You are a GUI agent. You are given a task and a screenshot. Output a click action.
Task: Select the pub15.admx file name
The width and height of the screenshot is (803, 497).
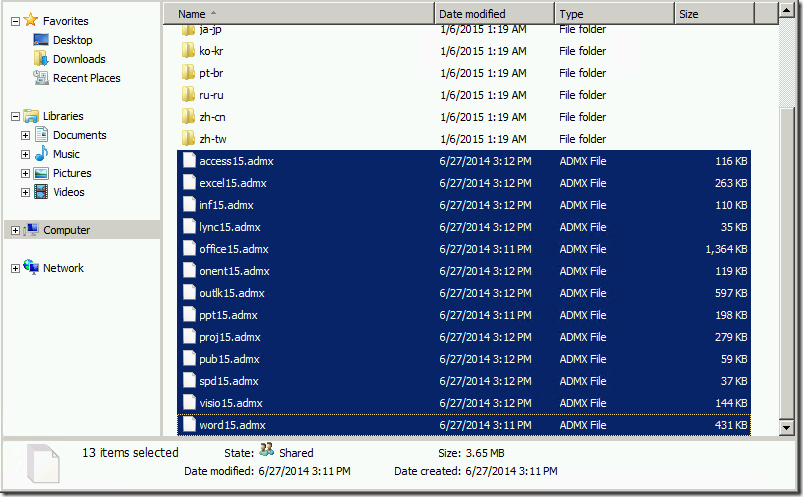click(229, 359)
